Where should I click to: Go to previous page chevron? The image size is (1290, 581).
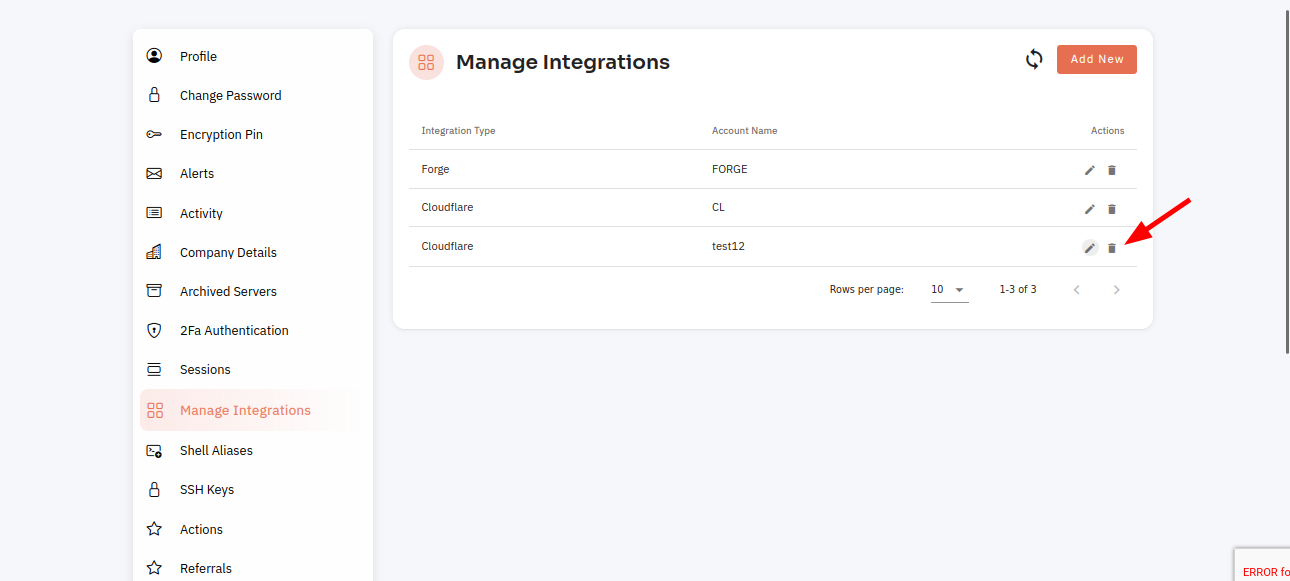(1076, 290)
